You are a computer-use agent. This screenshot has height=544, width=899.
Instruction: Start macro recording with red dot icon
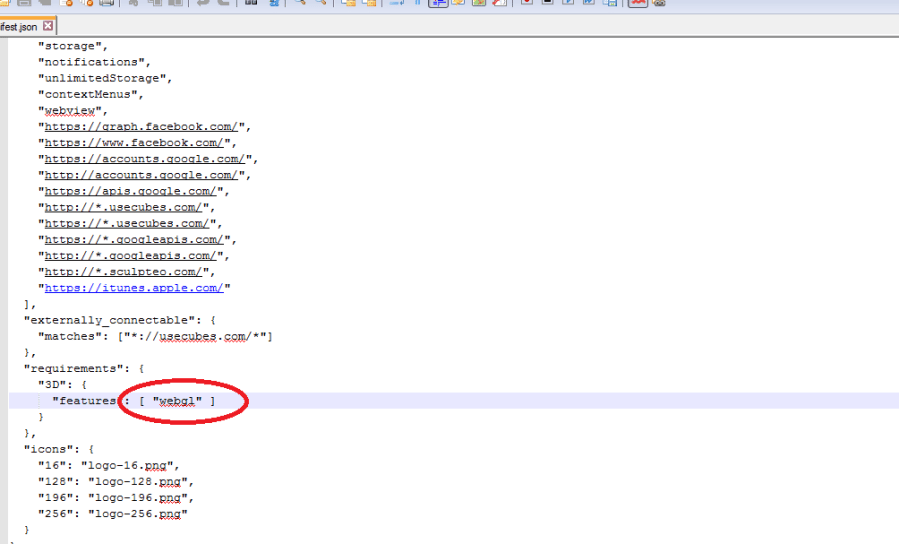526,4
